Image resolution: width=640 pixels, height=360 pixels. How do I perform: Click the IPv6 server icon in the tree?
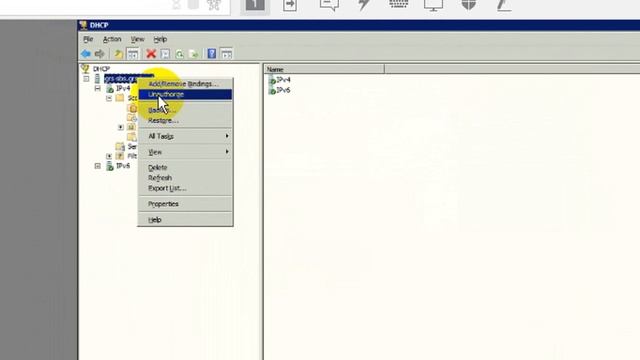109,166
